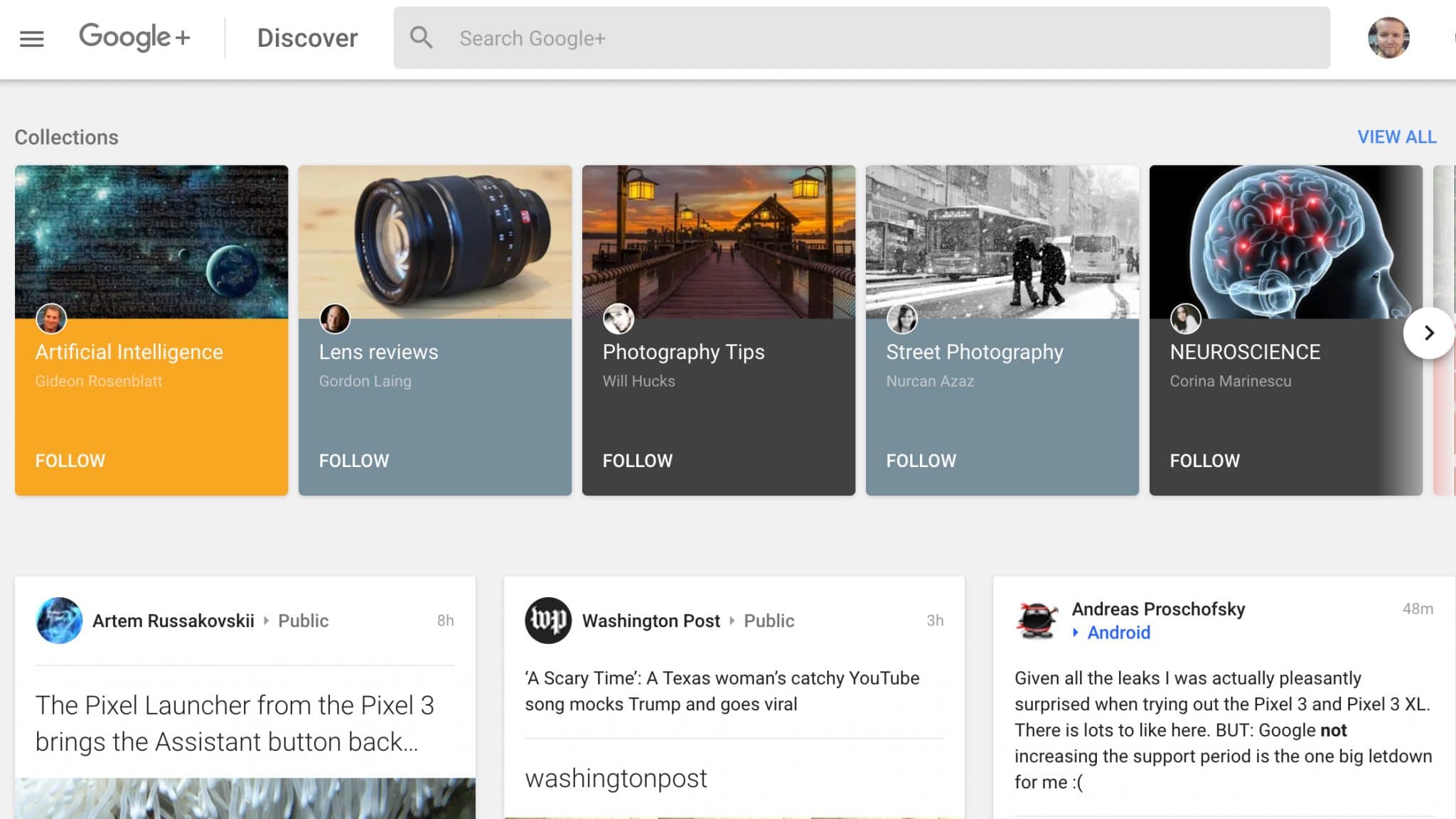This screenshot has height=819, width=1456.
Task: Click VIEW ALL collections link
Action: [1396, 136]
